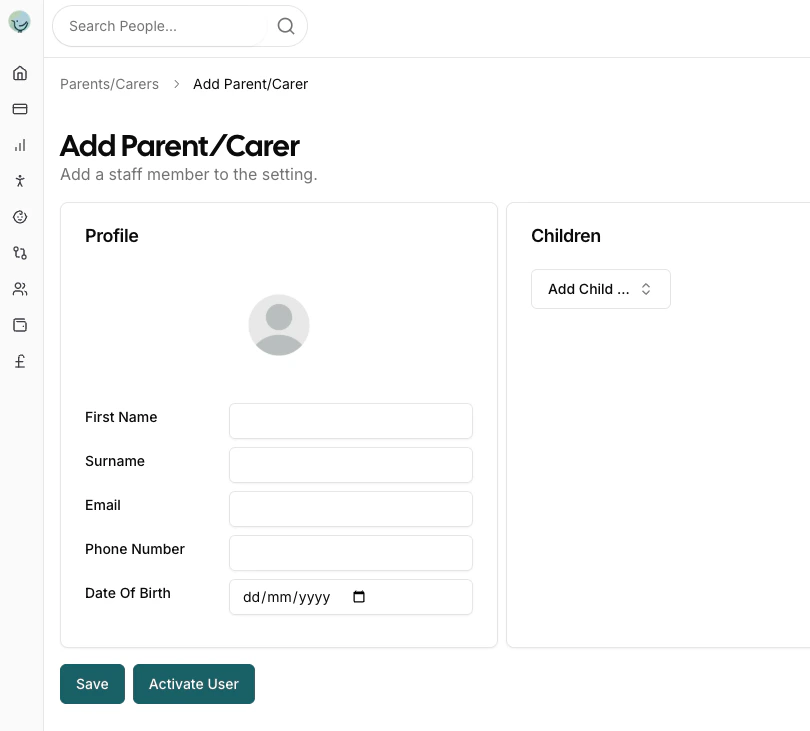Open the people group icon for Parents/Carers
Screen dimensions: 810x731
pyautogui.click(x=19, y=289)
